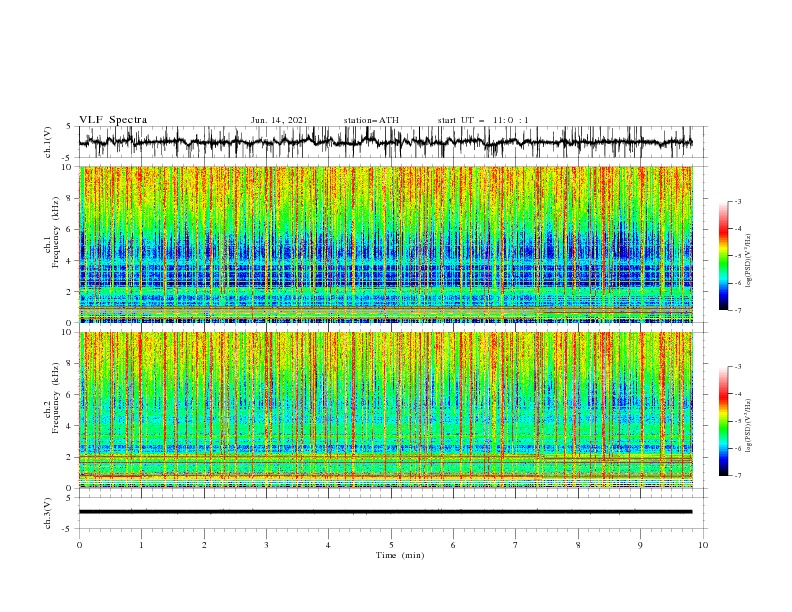Click the time axis tick label '8'
792x612 pixels.
pyautogui.click(x=578, y=545)
